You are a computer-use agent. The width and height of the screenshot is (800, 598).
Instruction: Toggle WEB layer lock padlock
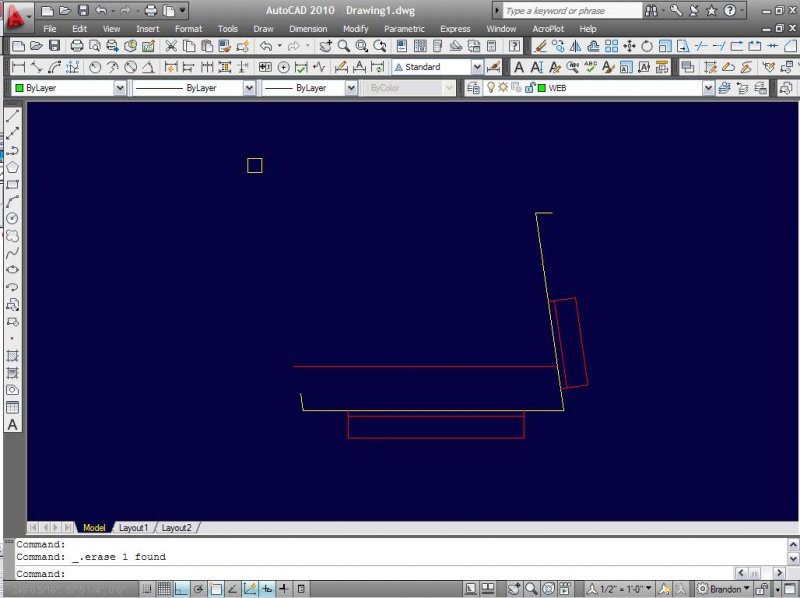click(530, 88)
